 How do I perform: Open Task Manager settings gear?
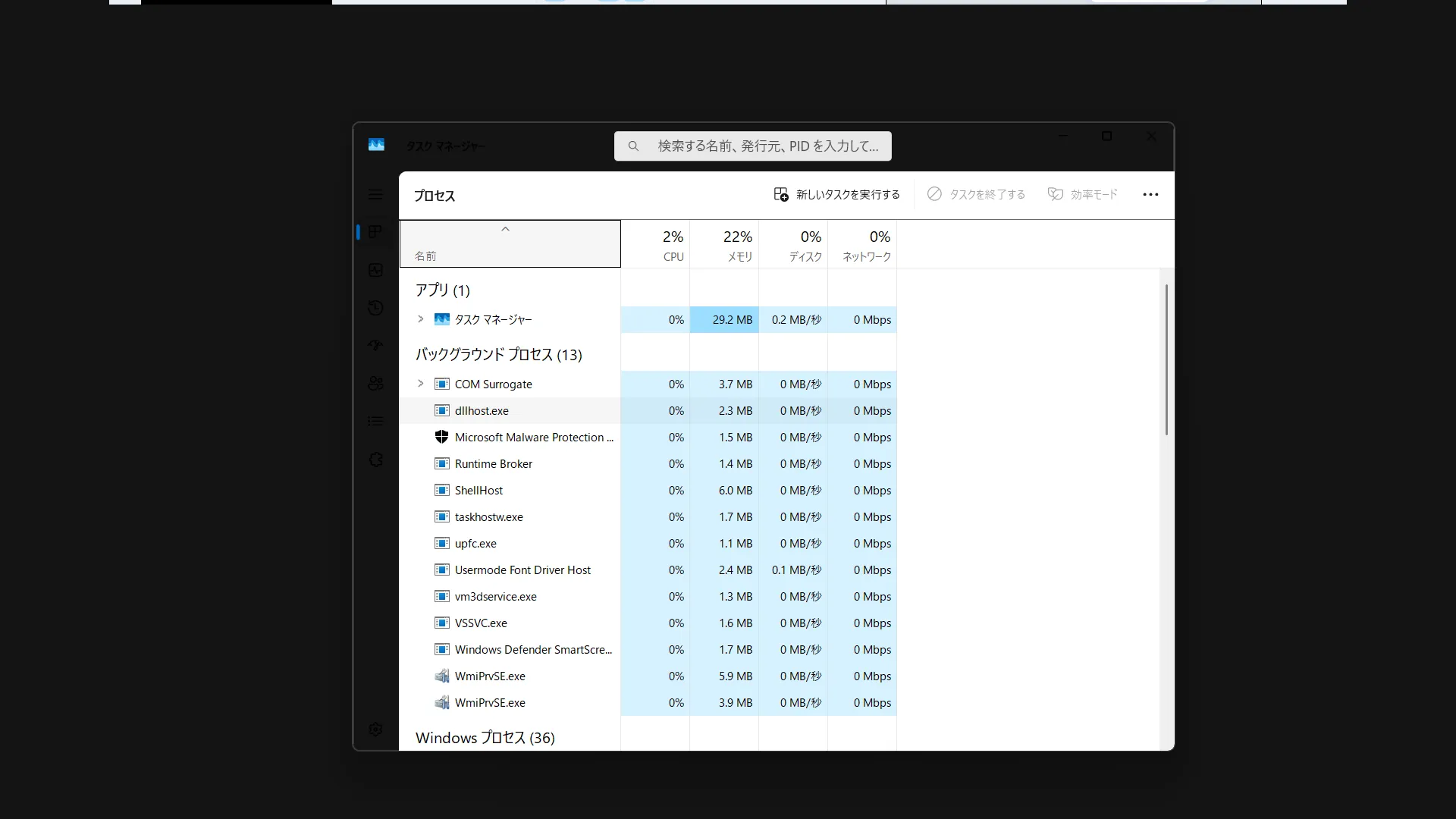pyautogui.click(x=375, y=730)
